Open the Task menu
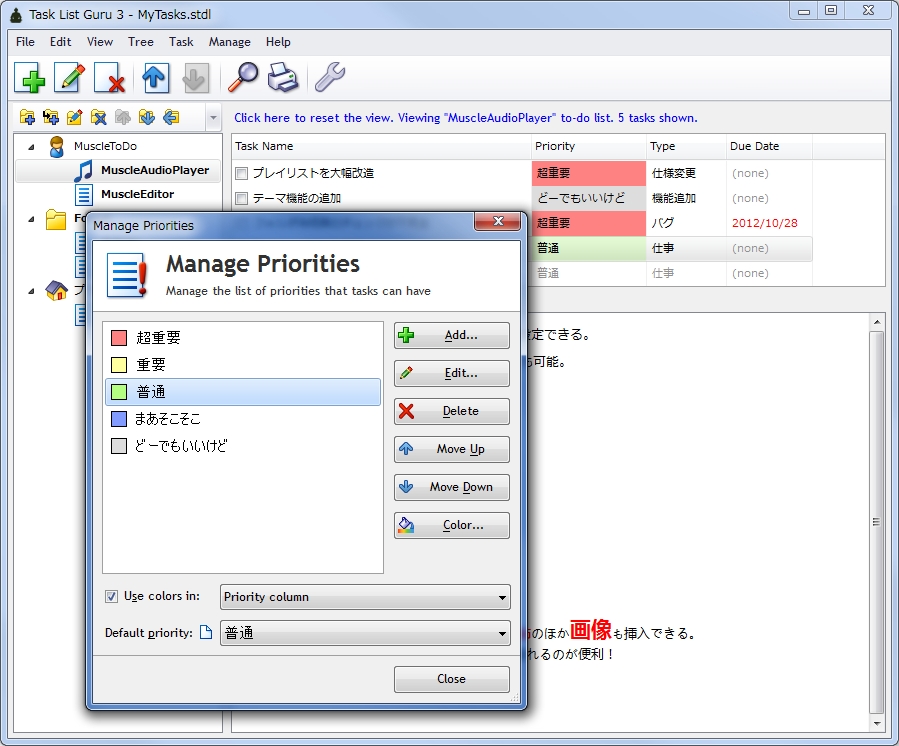This screenshot has width=899, height=746. click(181, 42)
